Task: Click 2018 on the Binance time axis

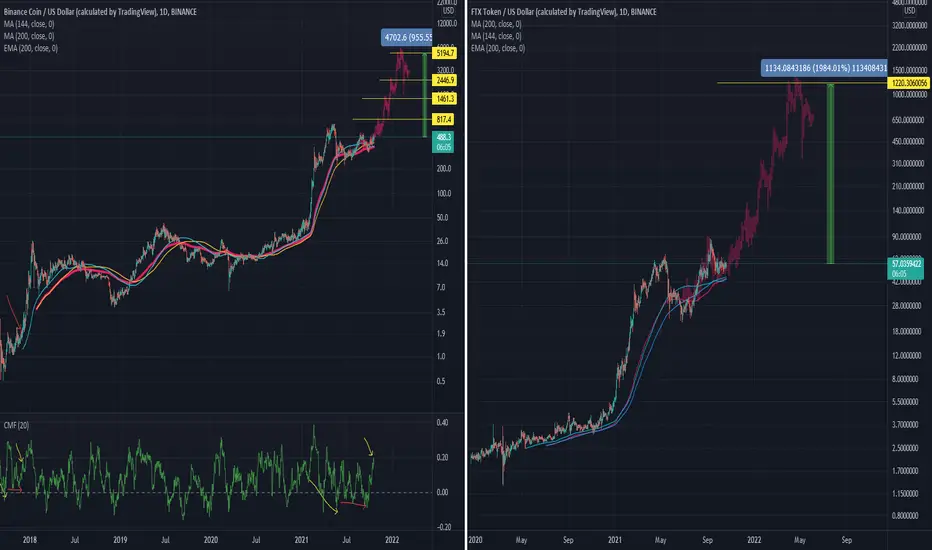Action: 30,540
